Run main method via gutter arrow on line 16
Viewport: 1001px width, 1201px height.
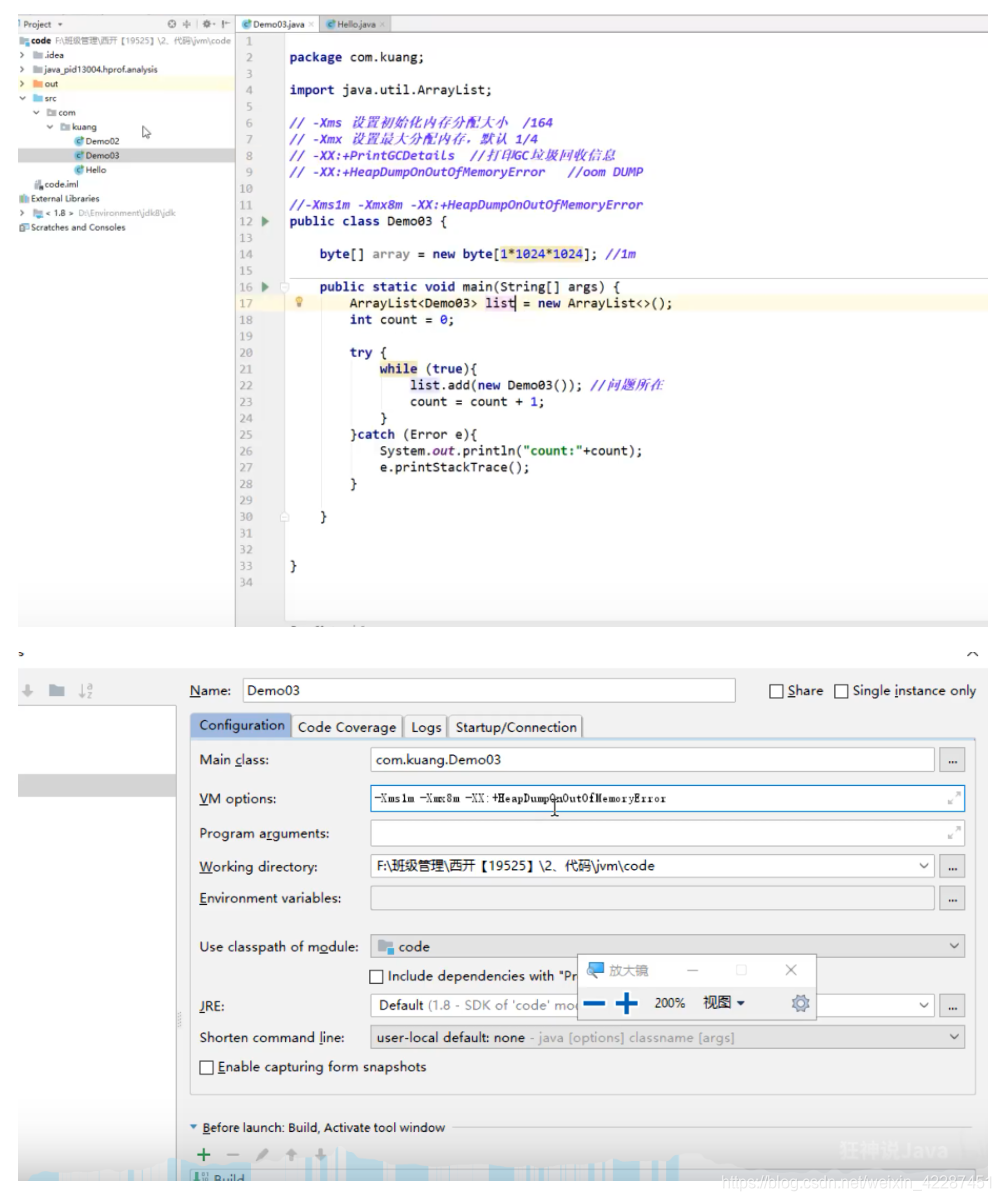click(266, 287)
